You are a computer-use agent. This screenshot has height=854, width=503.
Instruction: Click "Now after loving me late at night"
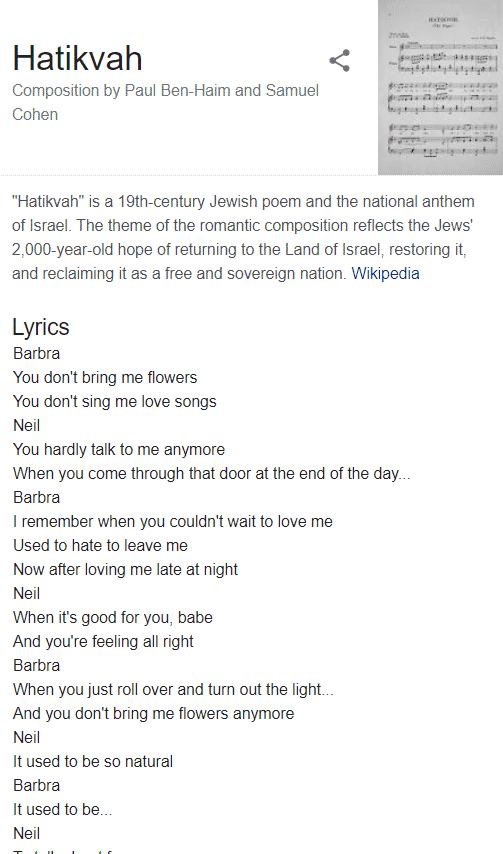125,569
